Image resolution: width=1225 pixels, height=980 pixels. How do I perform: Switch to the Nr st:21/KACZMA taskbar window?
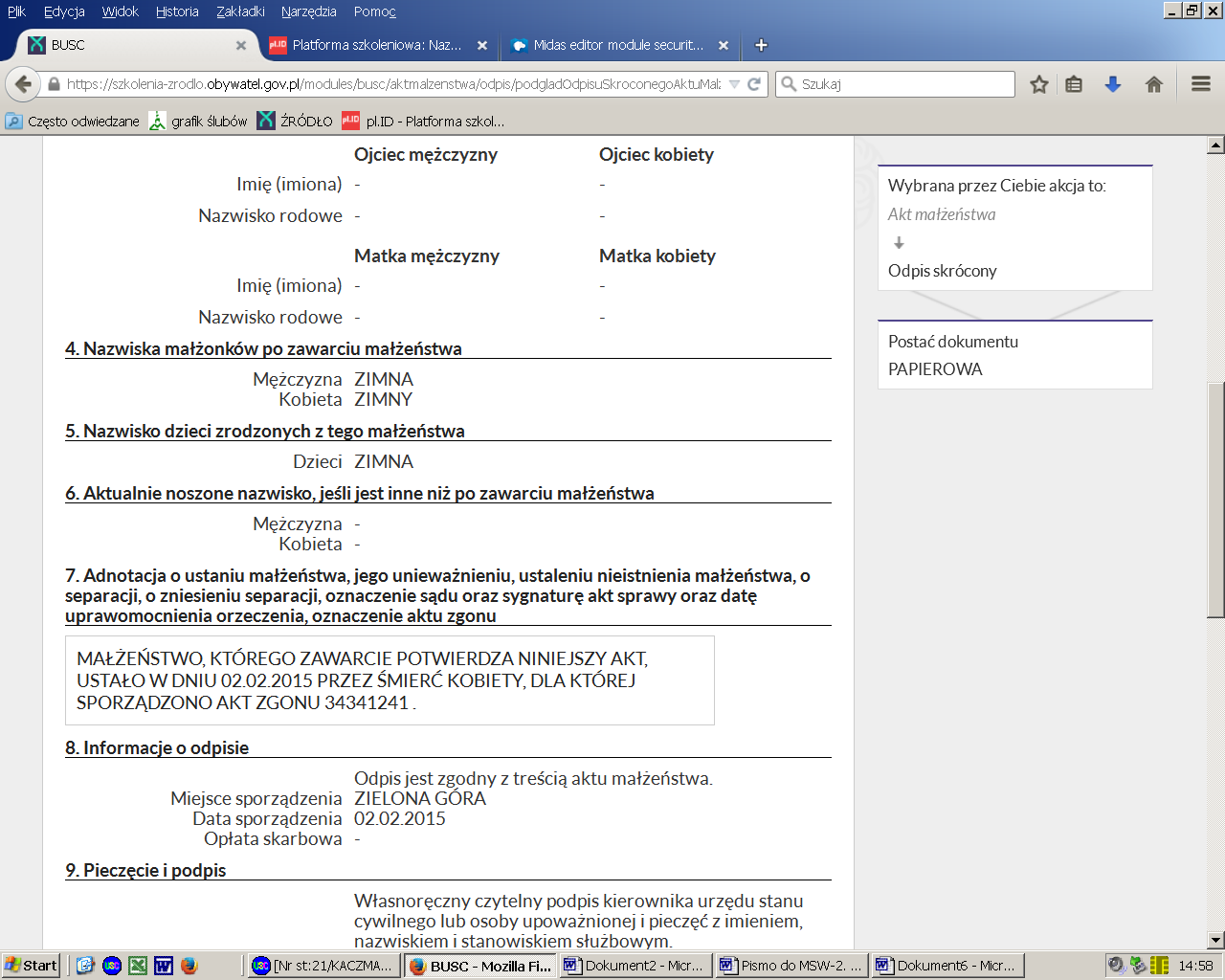click(x=323, y=966)
